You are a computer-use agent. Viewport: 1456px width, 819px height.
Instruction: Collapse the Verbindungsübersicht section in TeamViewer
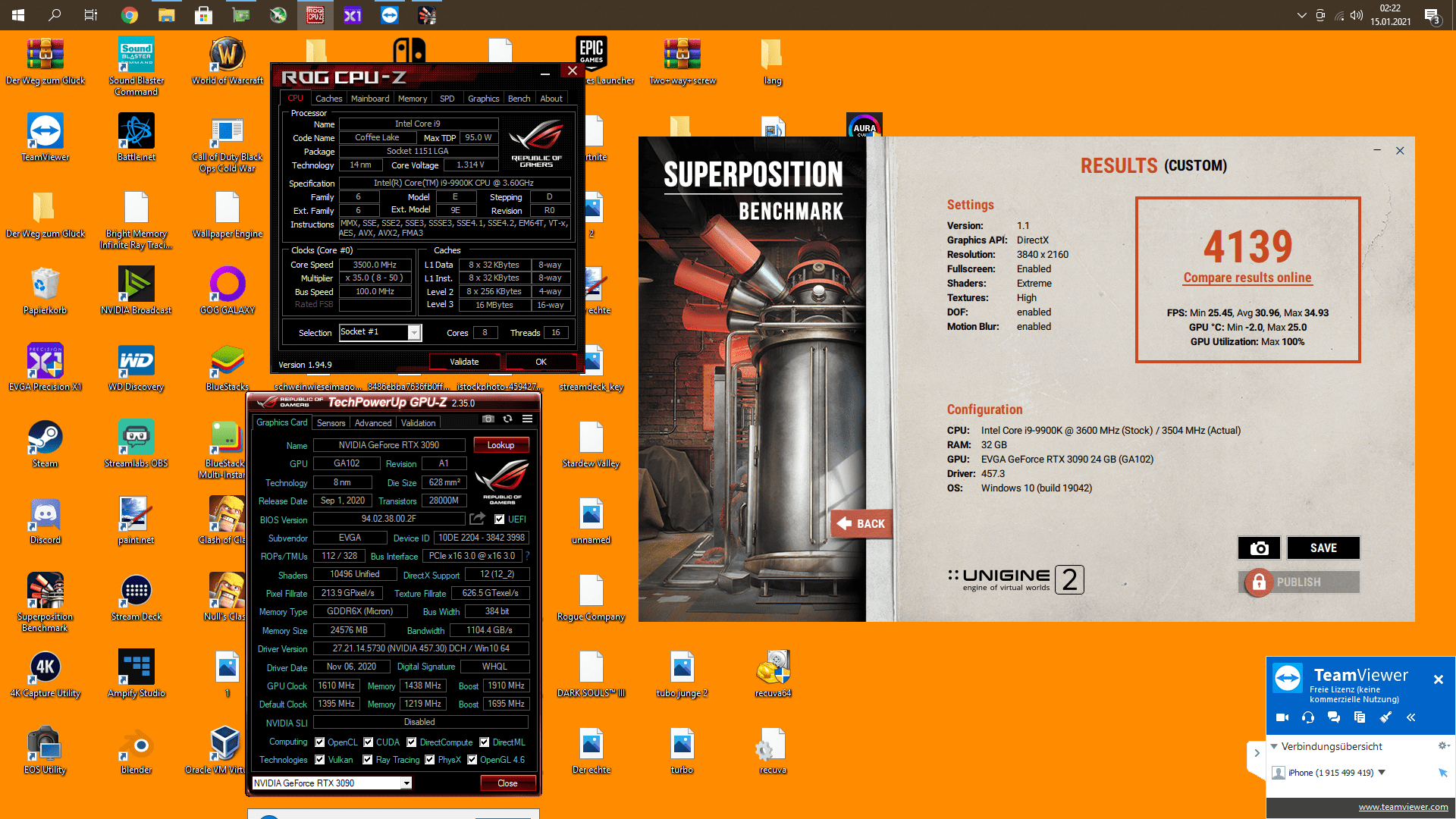(x=1275, y=746)
